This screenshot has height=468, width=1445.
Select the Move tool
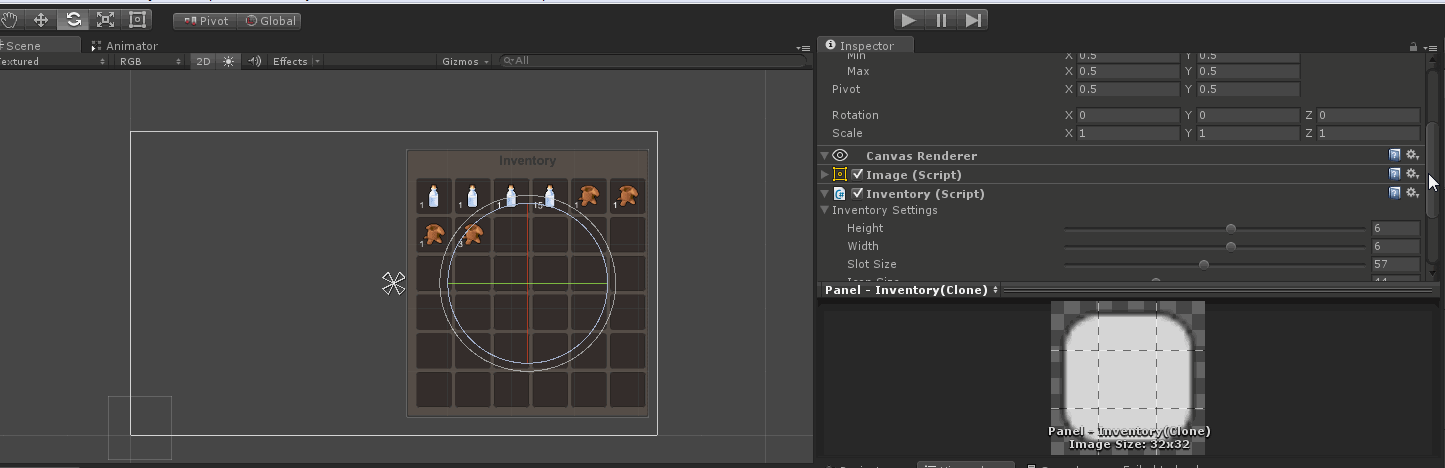click(41, 20)
